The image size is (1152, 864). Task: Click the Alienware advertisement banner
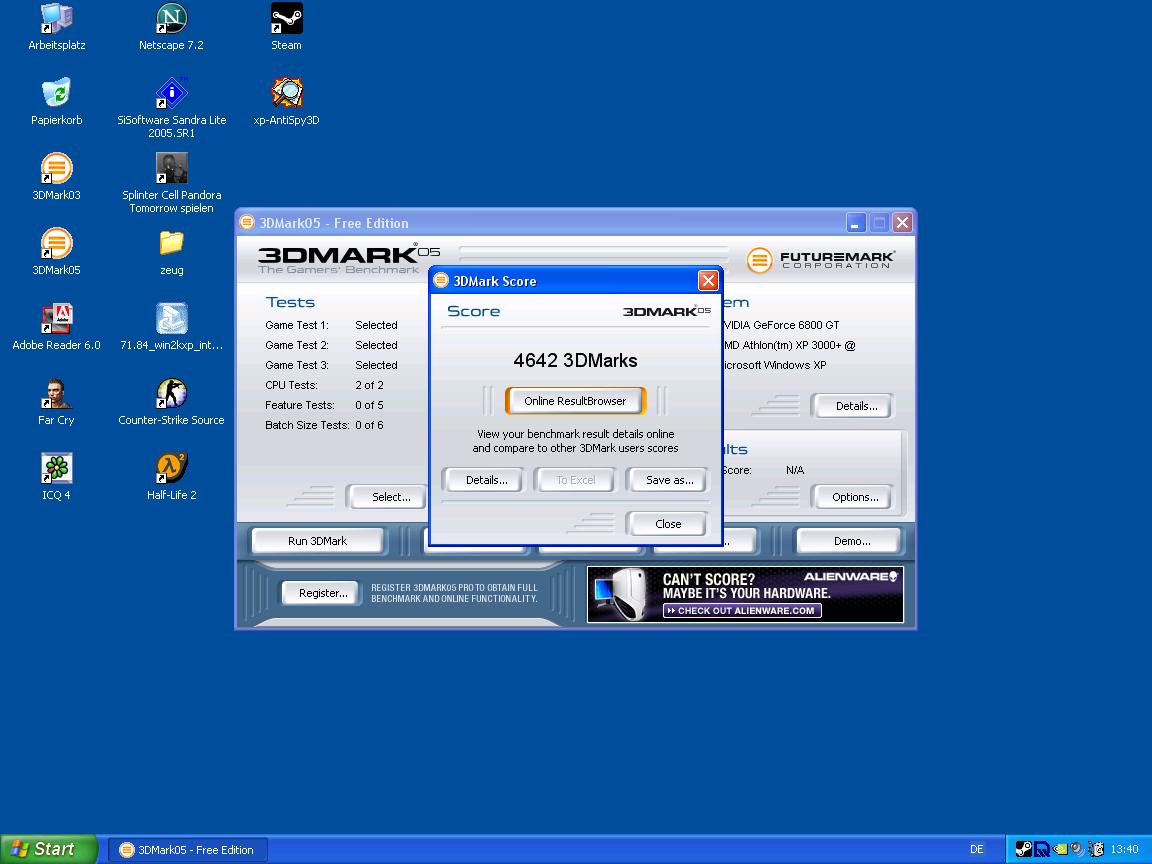pos(745,594)
